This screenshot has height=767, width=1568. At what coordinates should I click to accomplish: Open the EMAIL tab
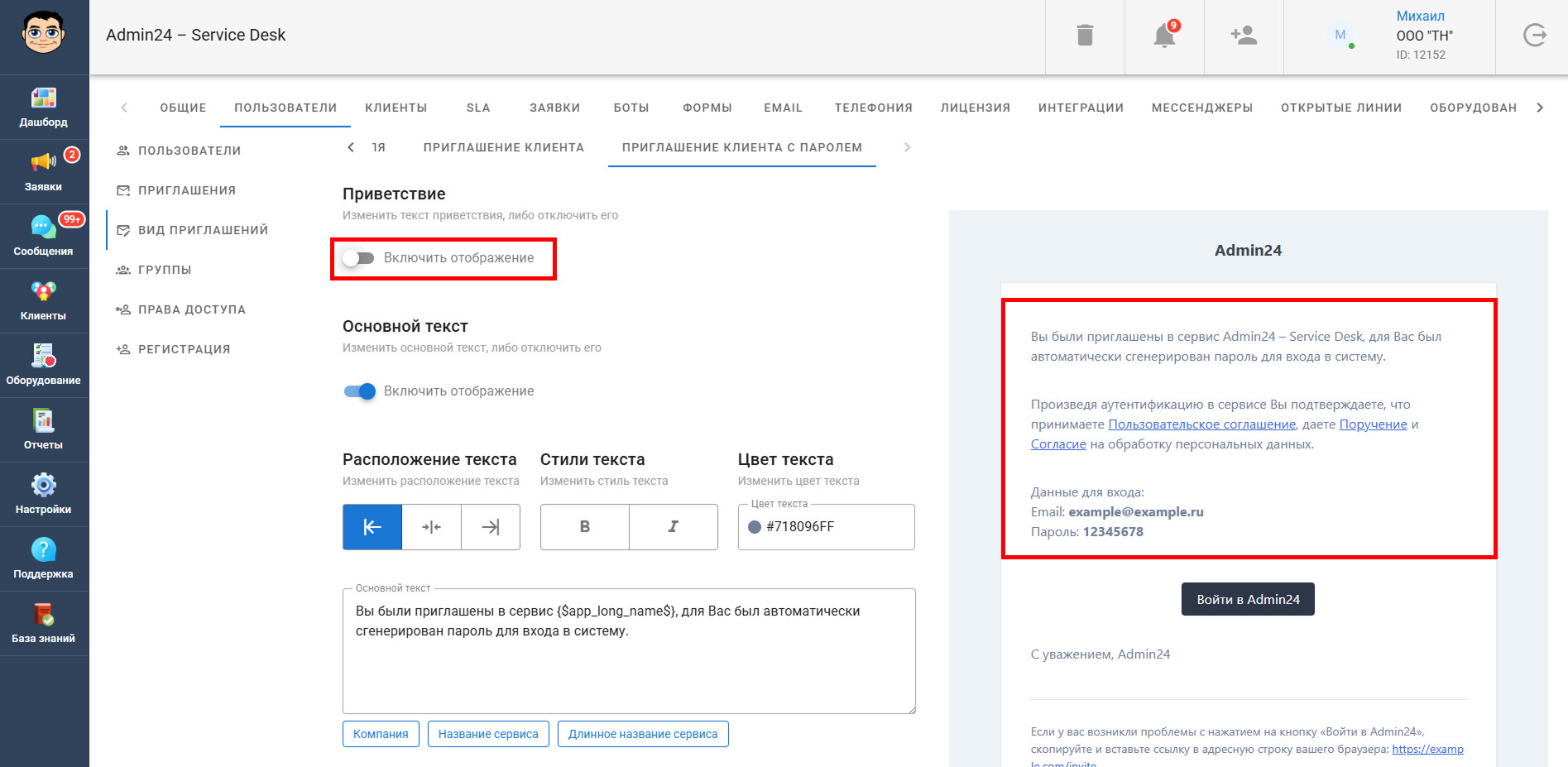[x=784, y=108]
